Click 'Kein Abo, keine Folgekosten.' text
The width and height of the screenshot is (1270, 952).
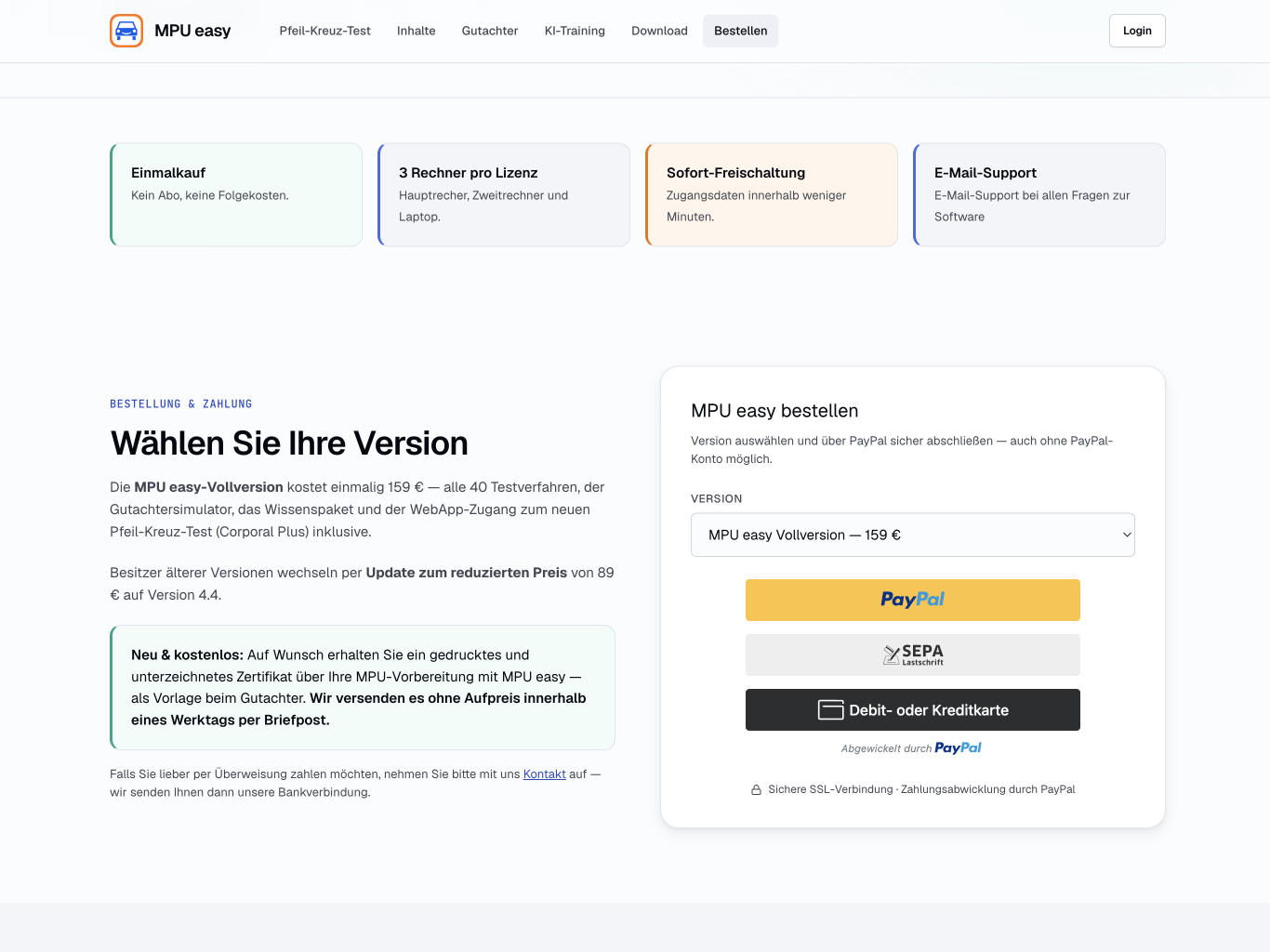click(210, 195)
